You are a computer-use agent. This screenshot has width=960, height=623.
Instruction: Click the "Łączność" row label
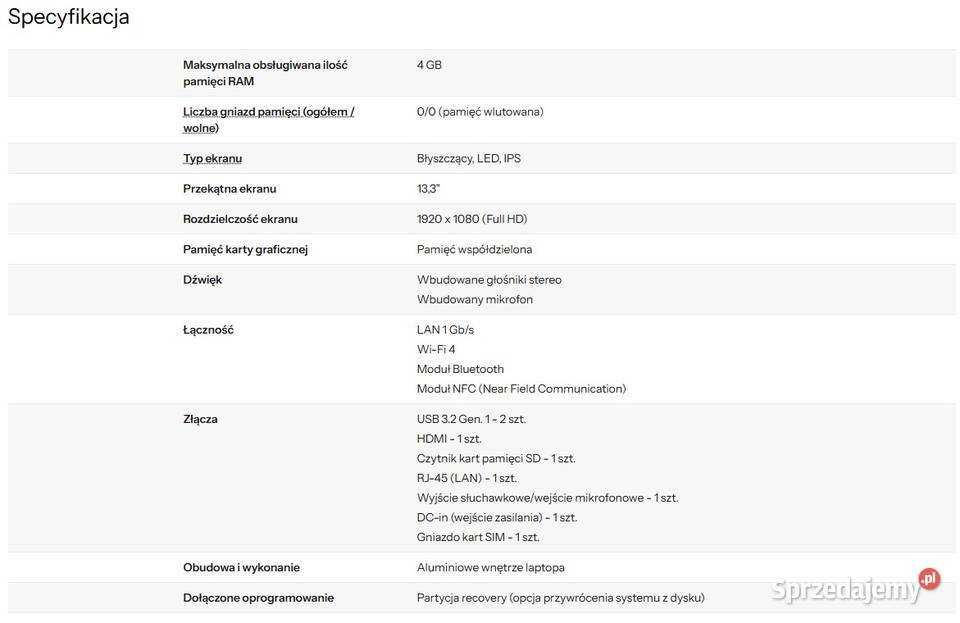click(208, 329)
